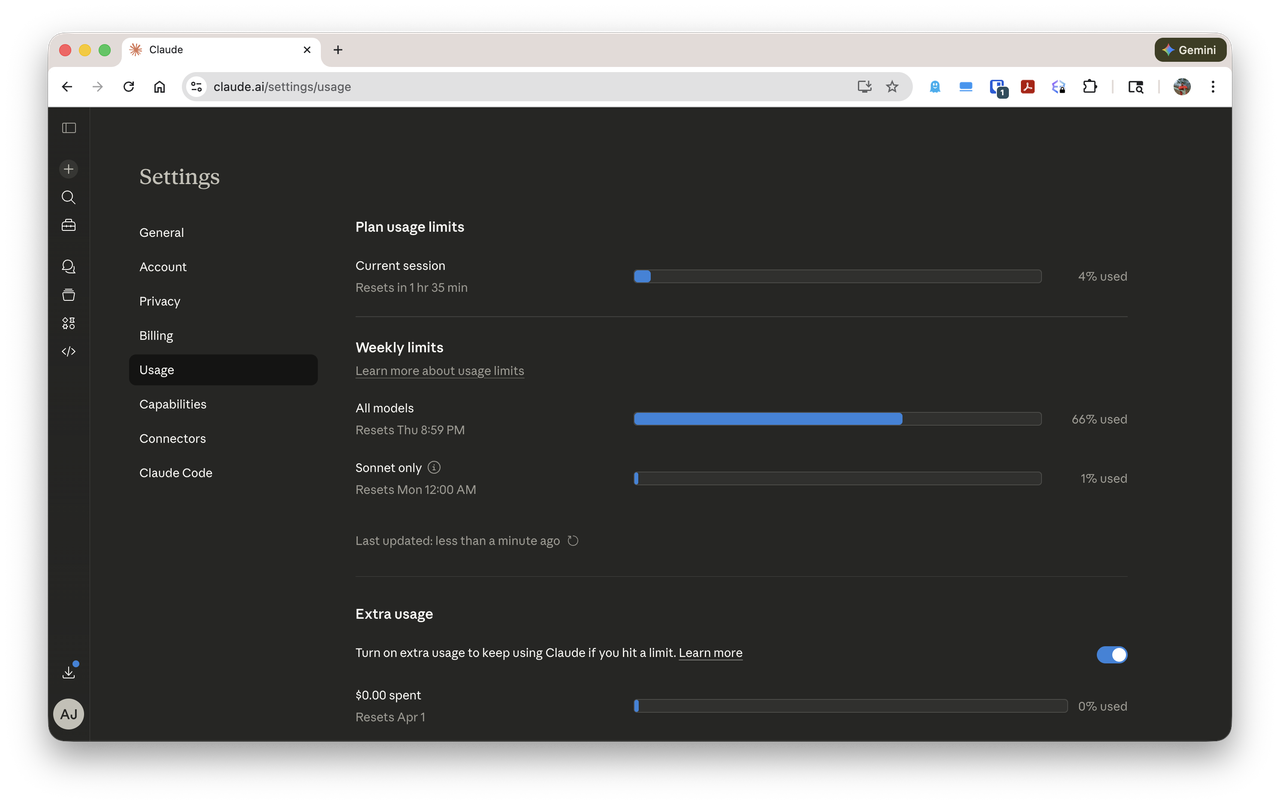This screenshot has width=1280, height=805.
Task: Collapse the Claude sidebar
Action: pos(68,127)
